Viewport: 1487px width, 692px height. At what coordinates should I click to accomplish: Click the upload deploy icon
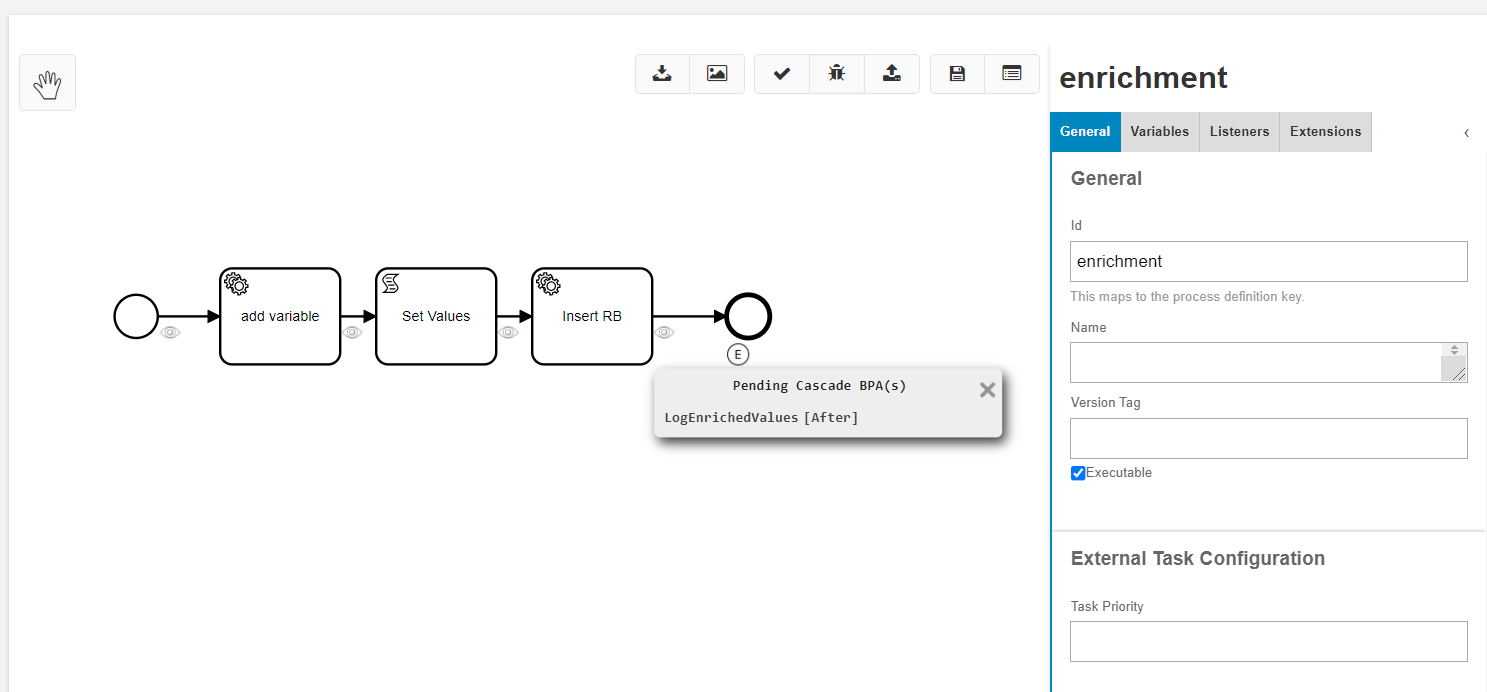click(892, 74)
